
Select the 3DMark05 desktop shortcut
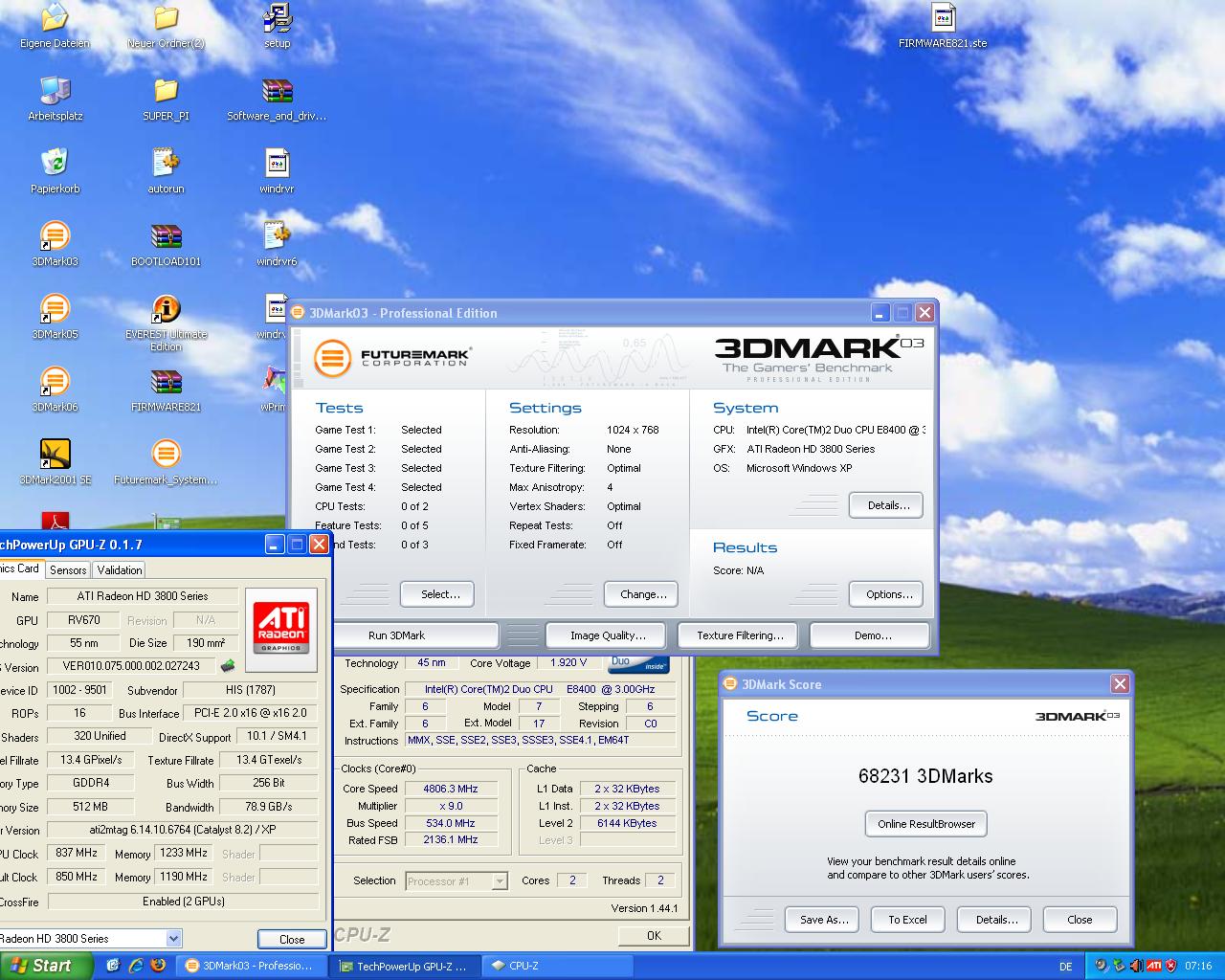(x=55, y=309)
